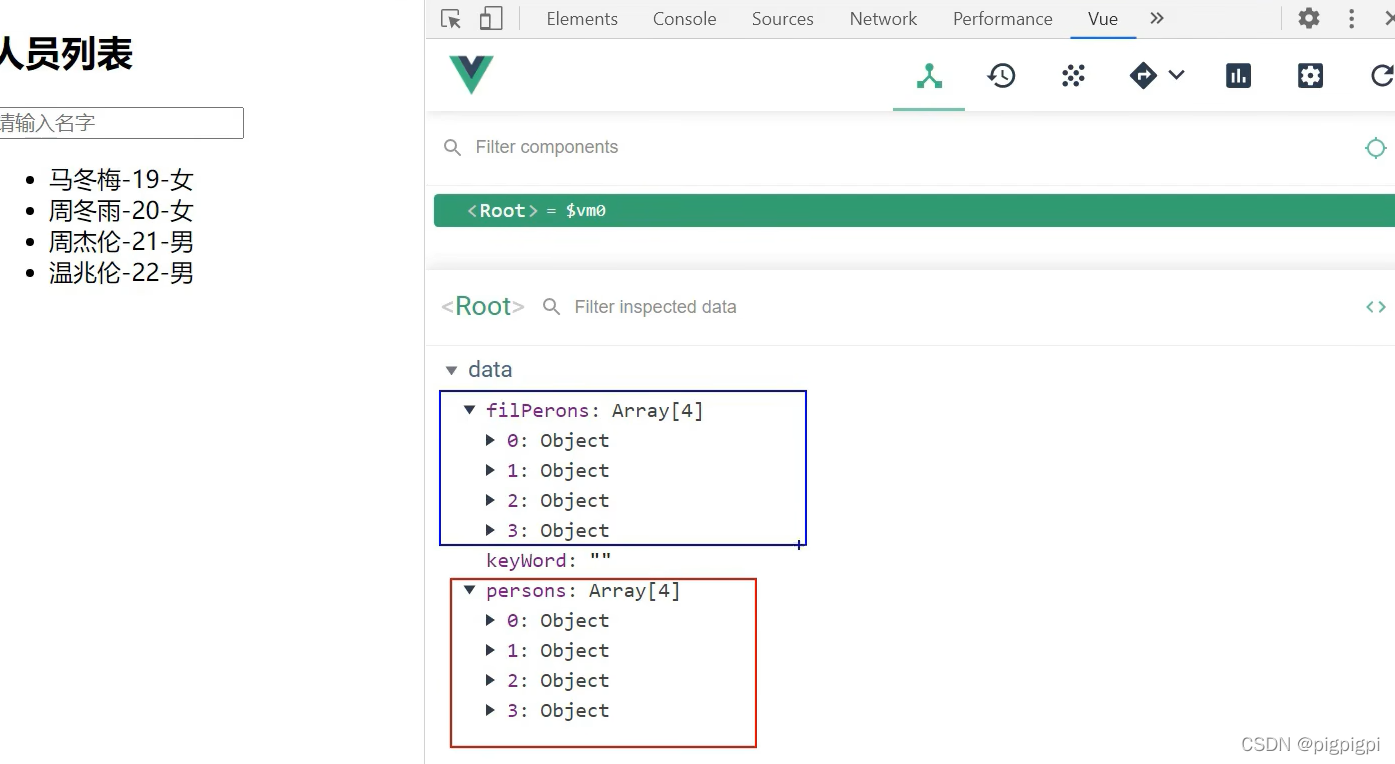Image resolution: width=1395 pixels, height=764 pixels.
Task: Collapse the filPerons array
Action: click(469, 410)
